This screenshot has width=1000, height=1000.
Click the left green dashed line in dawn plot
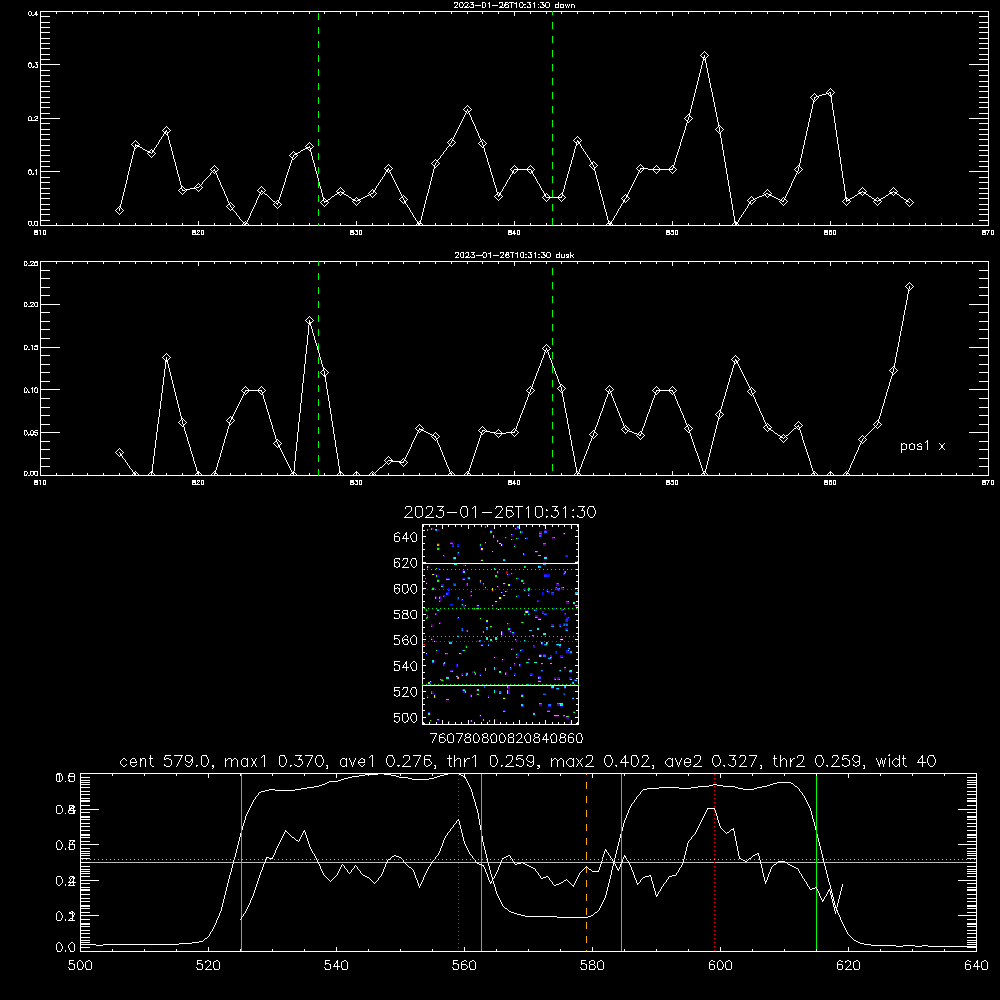point(318,118)
